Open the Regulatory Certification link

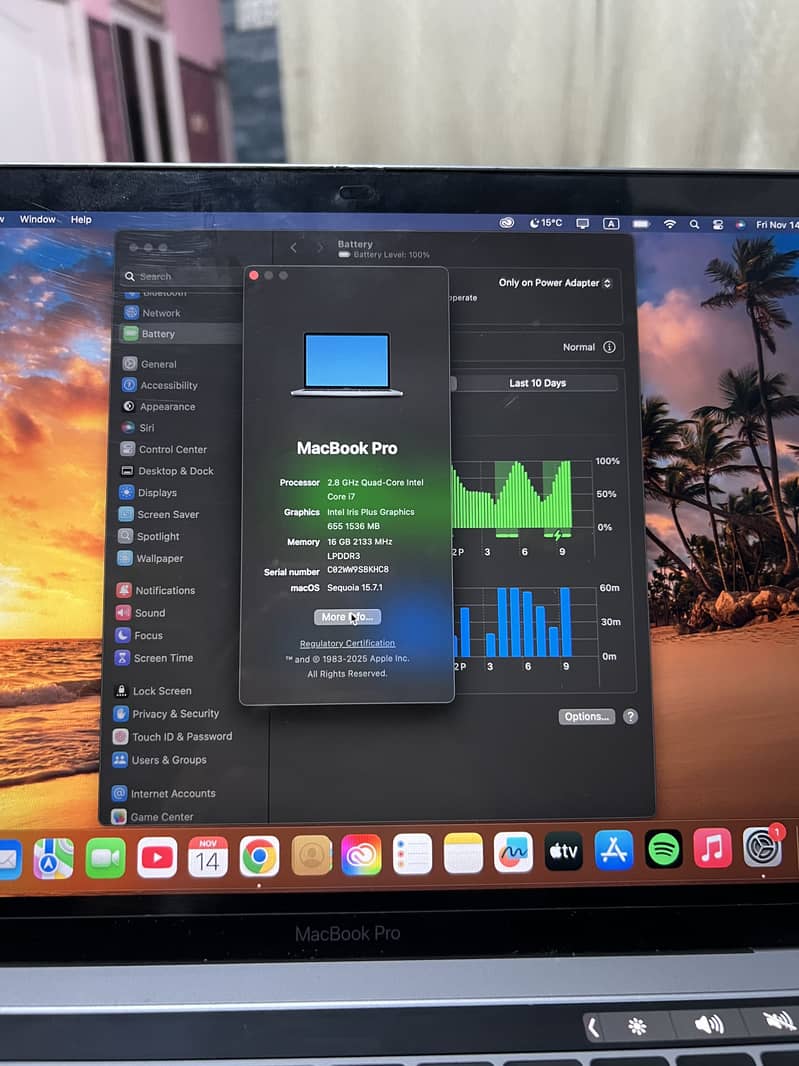(x=347, y=643)
